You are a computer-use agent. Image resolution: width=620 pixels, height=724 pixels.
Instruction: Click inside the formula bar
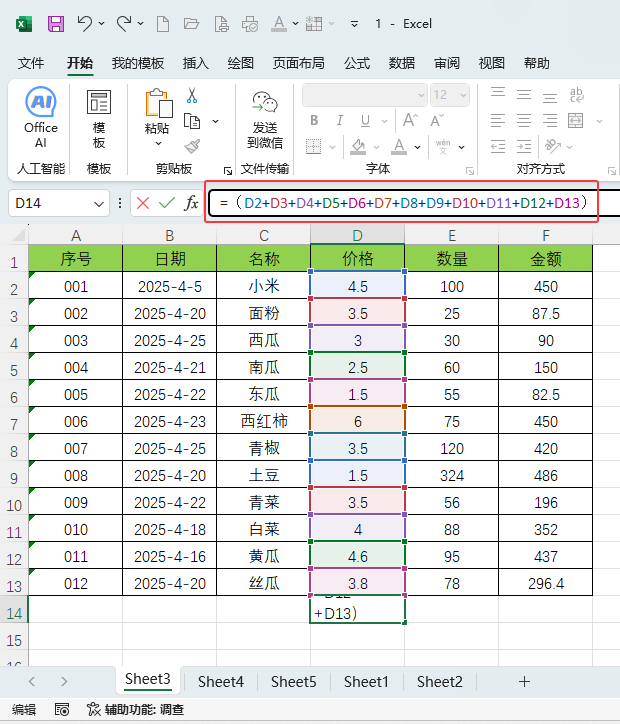(414, 203)
